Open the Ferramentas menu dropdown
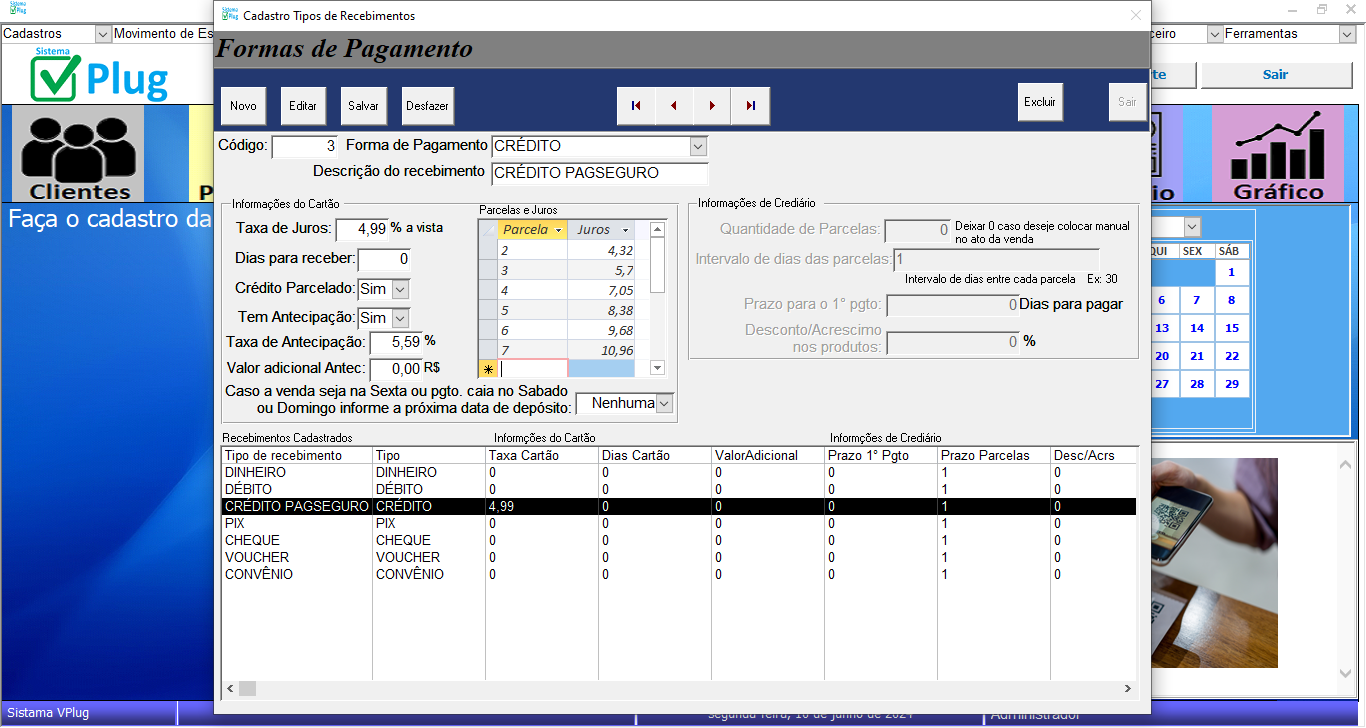The image size is (1366, 728). [x=1347, y=34]
